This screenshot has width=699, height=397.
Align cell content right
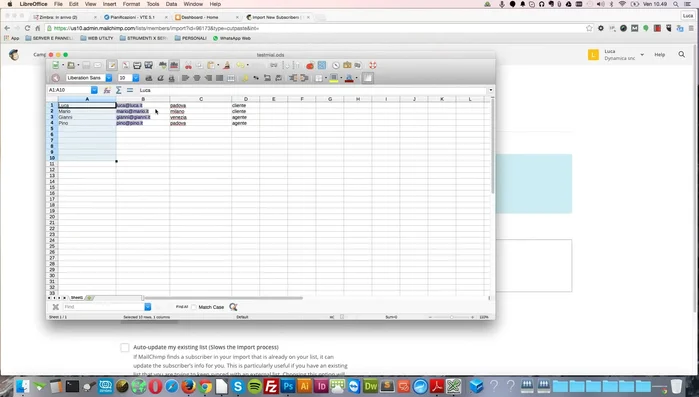point(208,78)
